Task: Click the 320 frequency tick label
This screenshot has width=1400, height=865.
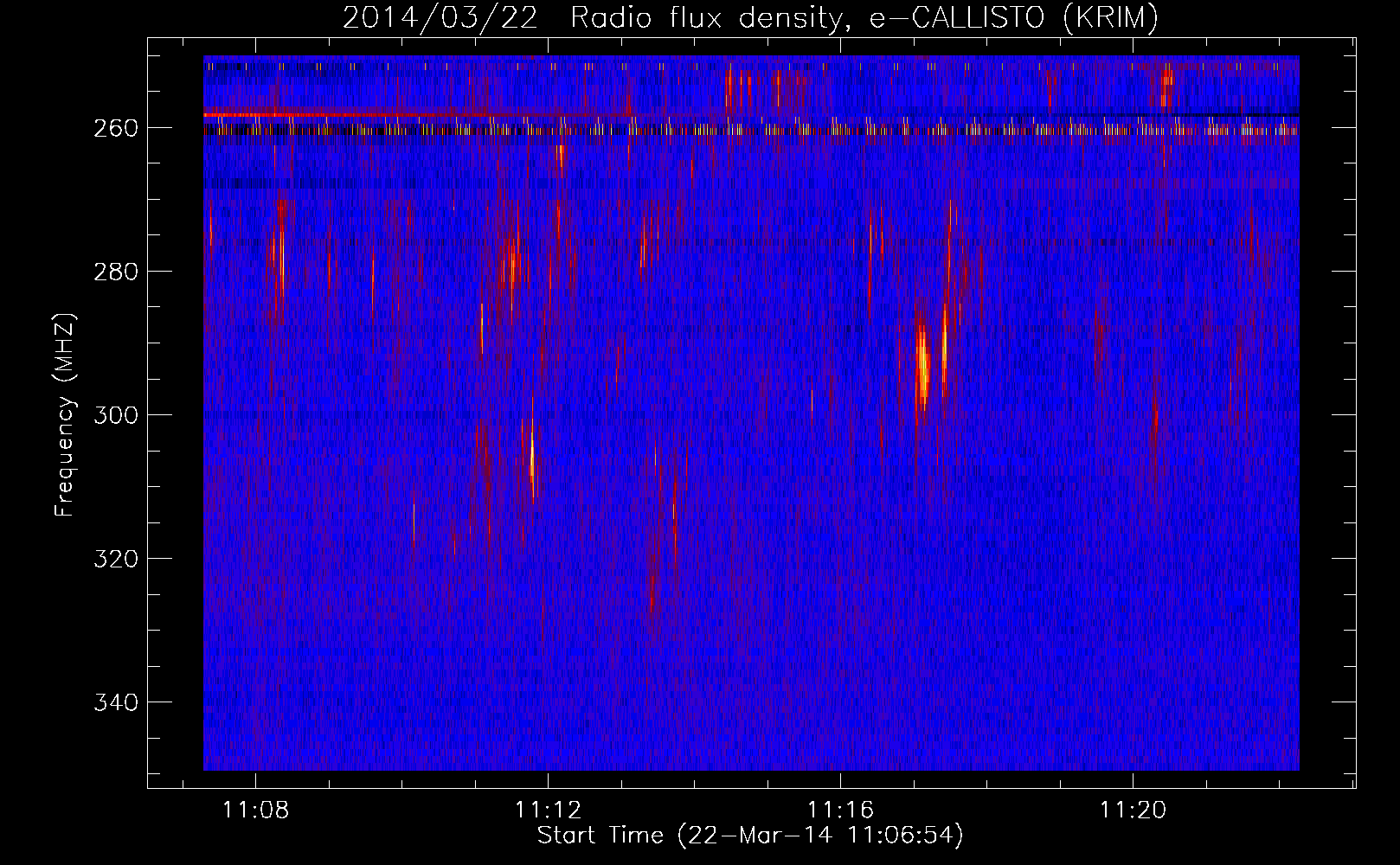Action: [x=115, y=559]
